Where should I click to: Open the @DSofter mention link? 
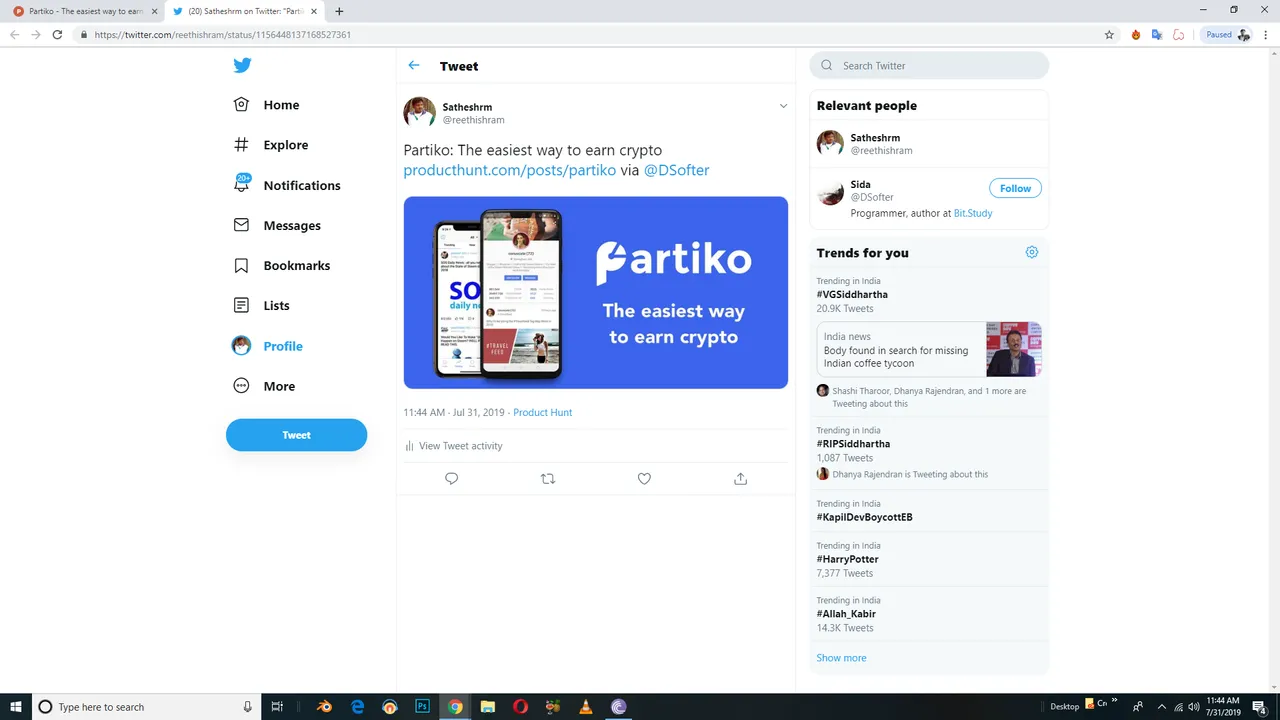click(x=676, y=170)
